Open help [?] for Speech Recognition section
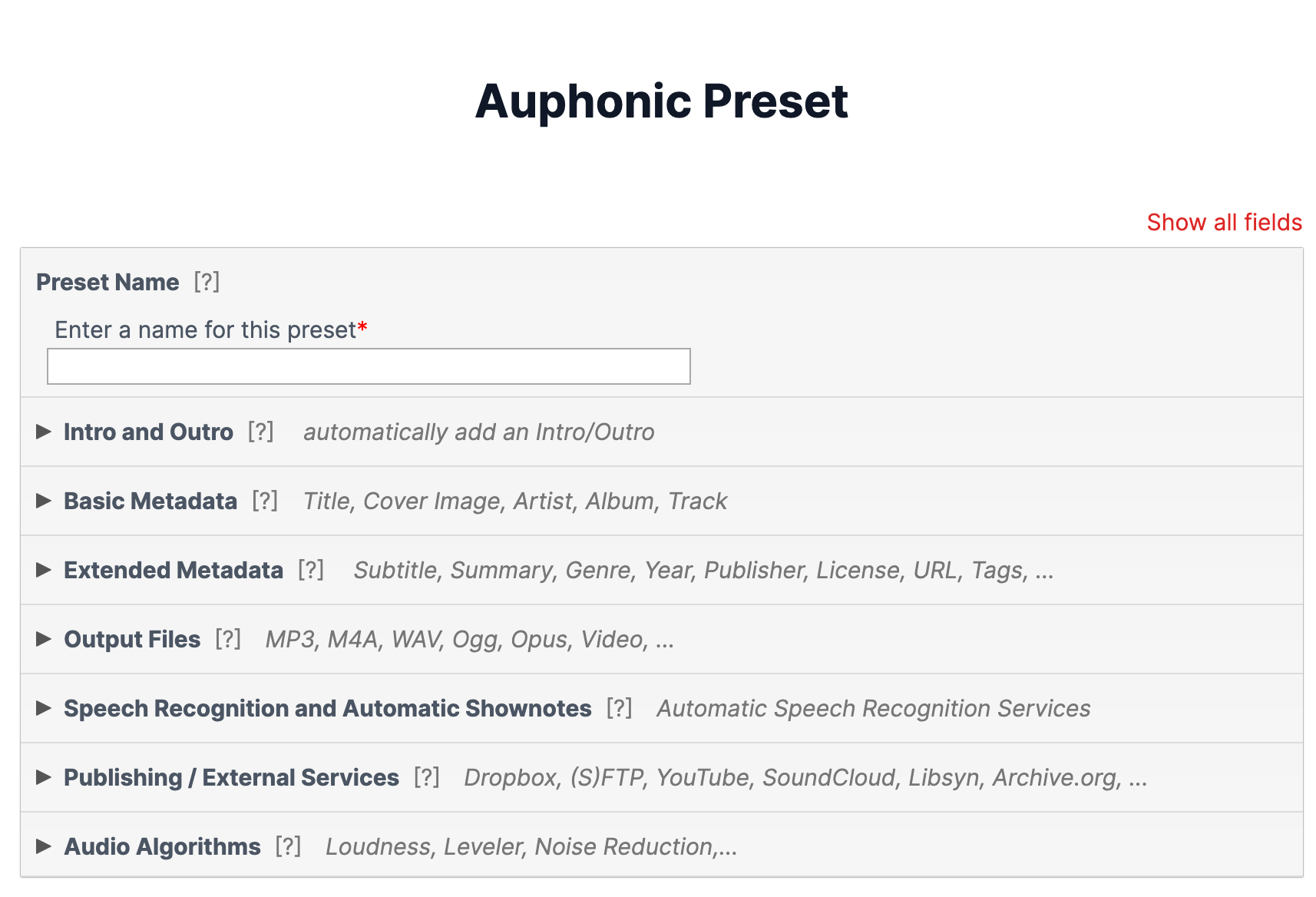This screenshot has height=897, width=1316. point(620,708)
